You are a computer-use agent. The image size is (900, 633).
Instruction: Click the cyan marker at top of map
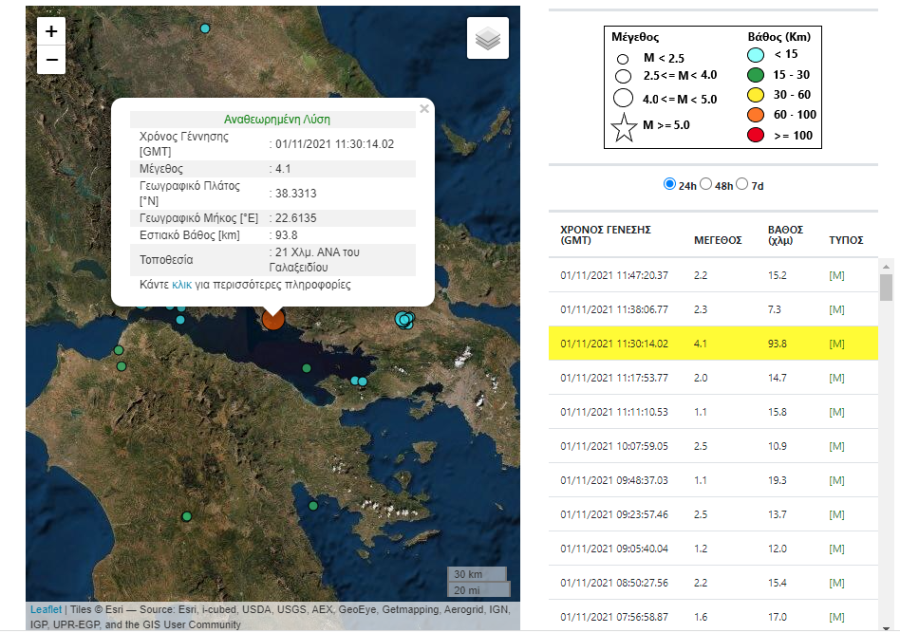tap(205, 28)
